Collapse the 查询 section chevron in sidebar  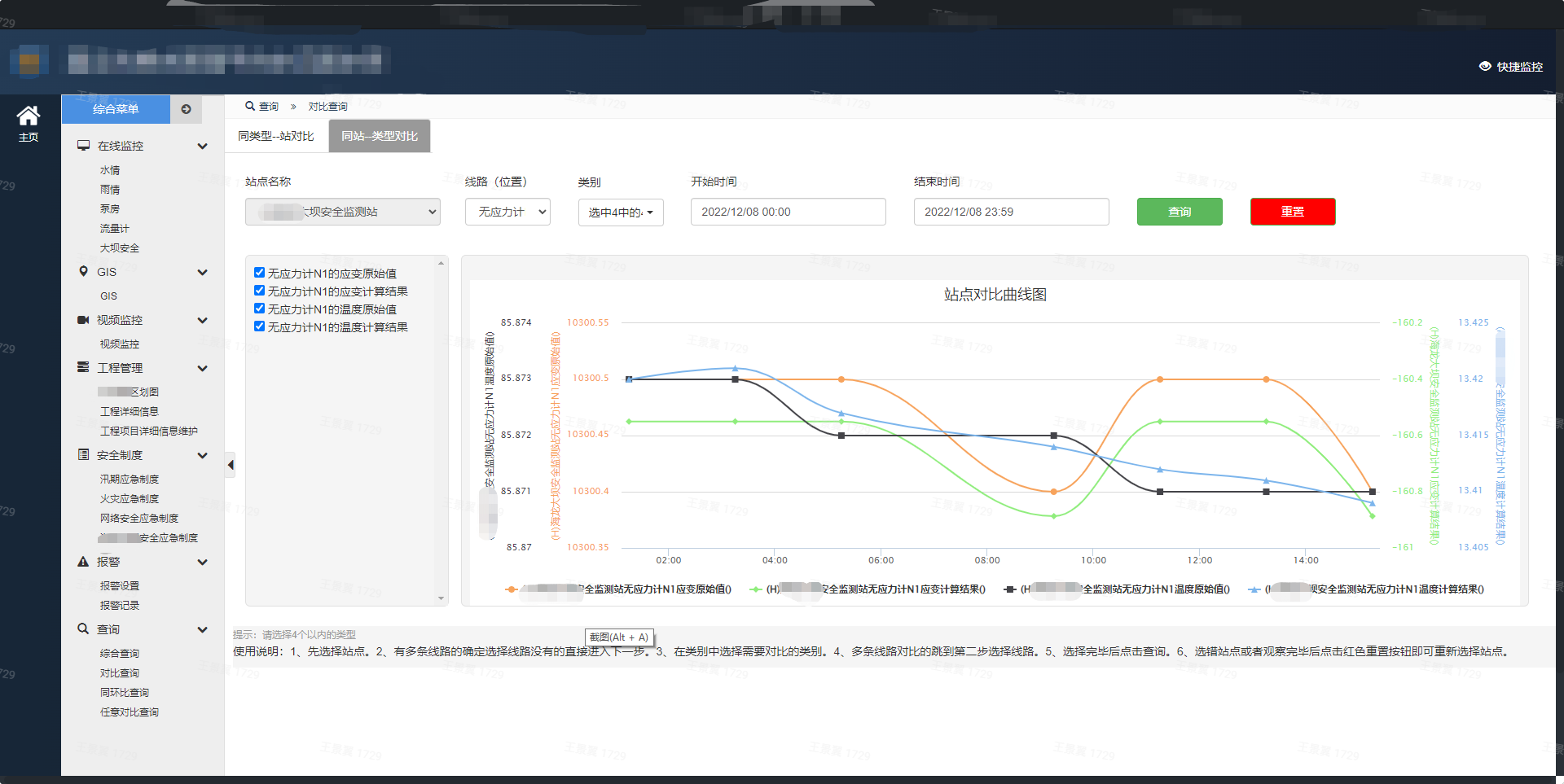click(x=202, y=630)
